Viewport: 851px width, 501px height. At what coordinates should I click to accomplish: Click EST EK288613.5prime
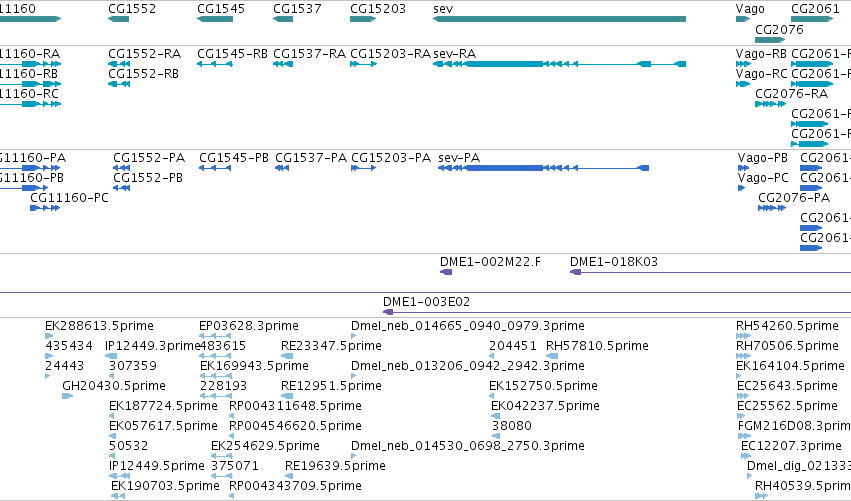pyautogui.click(x=49, y=336)
